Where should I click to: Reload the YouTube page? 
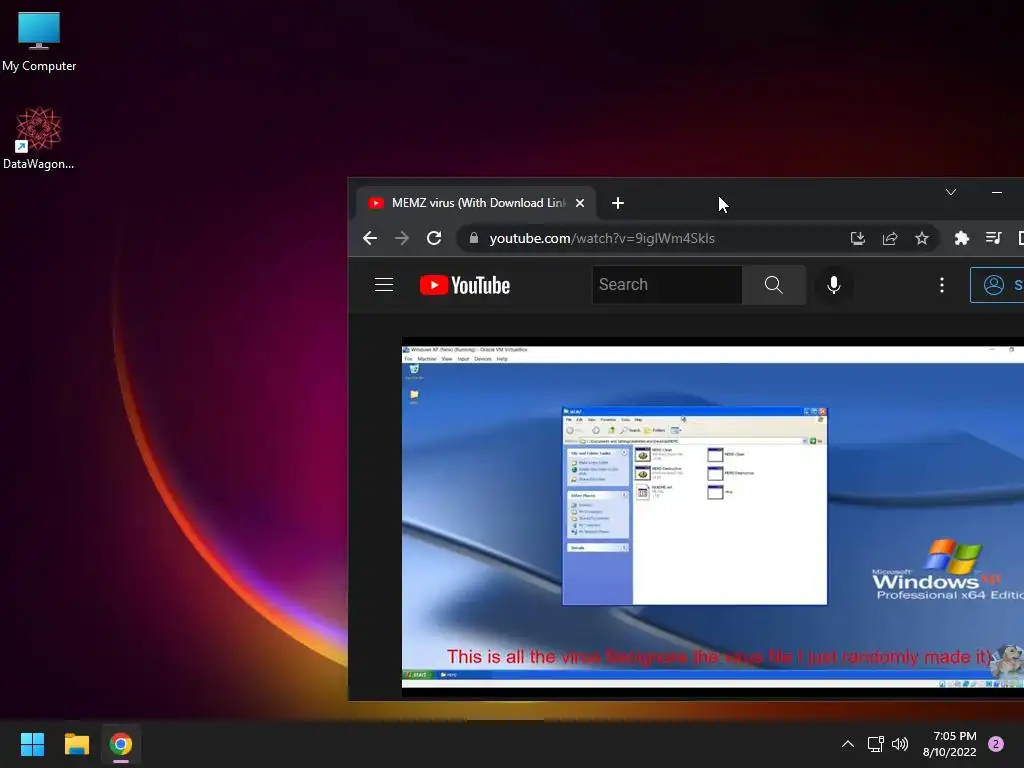(434, 238)
